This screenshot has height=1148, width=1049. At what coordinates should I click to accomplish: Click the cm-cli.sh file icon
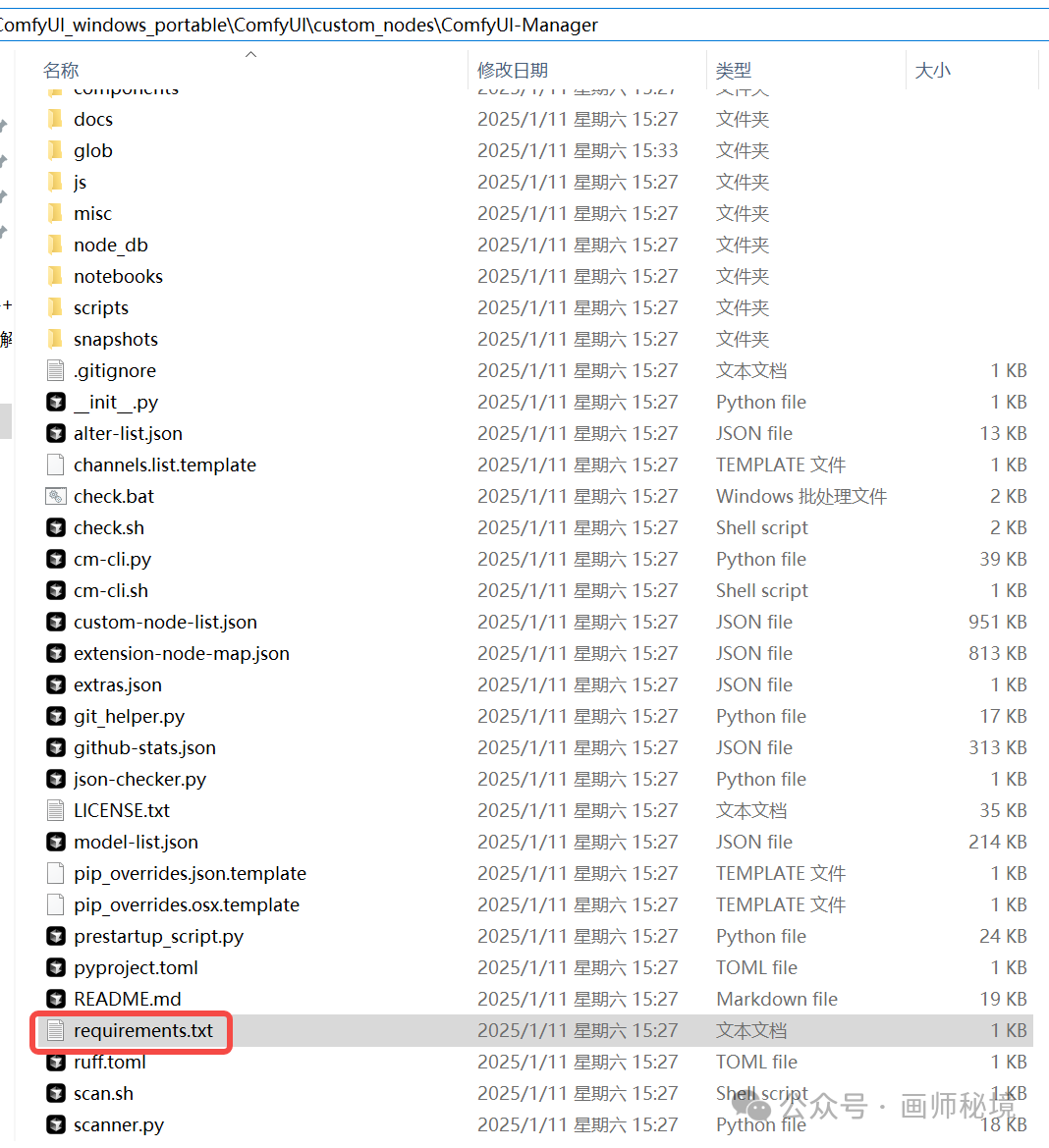tap(56, 591)
